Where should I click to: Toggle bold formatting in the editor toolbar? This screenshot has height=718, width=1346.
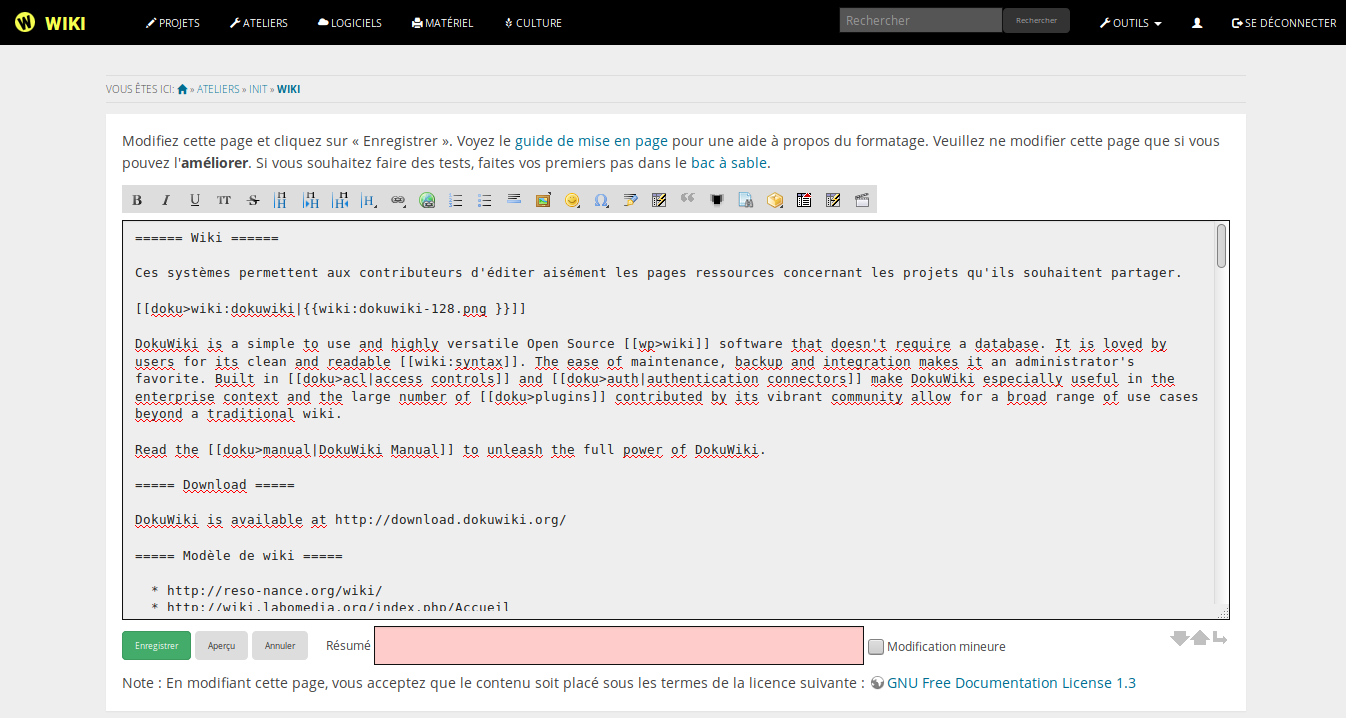[136, 200]
